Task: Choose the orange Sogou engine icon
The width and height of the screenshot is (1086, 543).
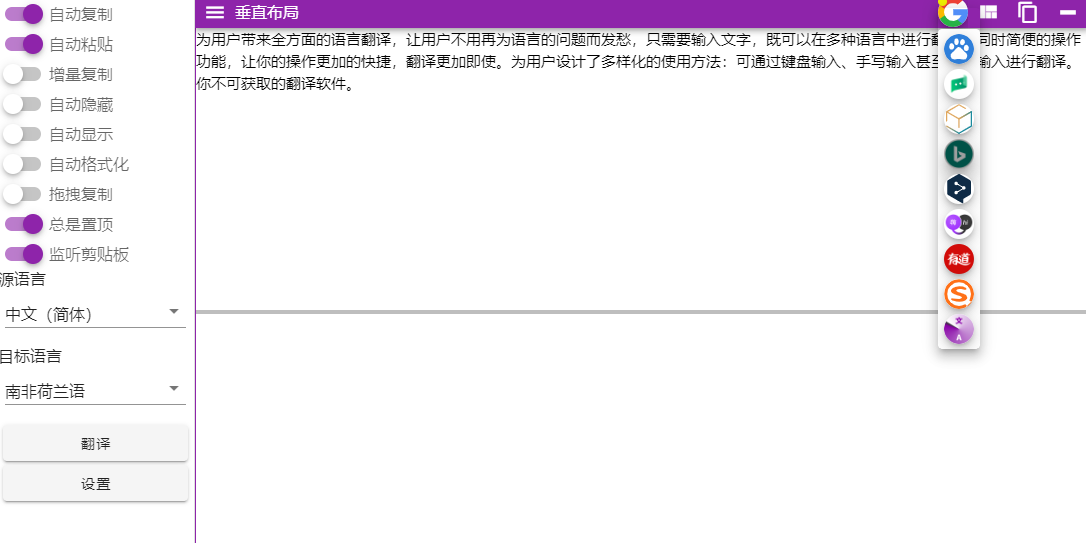Action: [x=959, y=294]
